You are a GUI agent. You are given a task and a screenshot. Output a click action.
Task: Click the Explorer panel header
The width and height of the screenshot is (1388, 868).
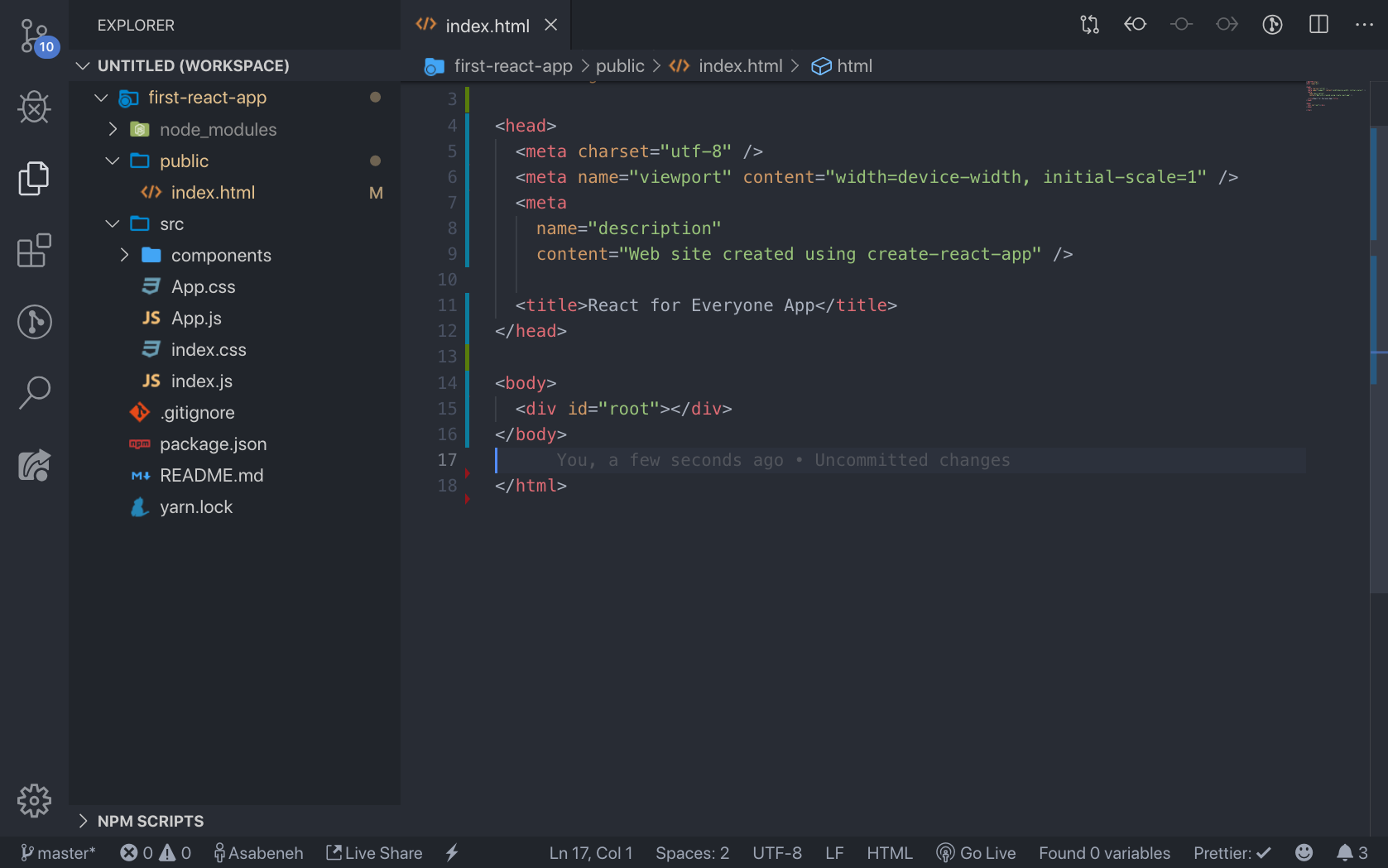(136, 26)
